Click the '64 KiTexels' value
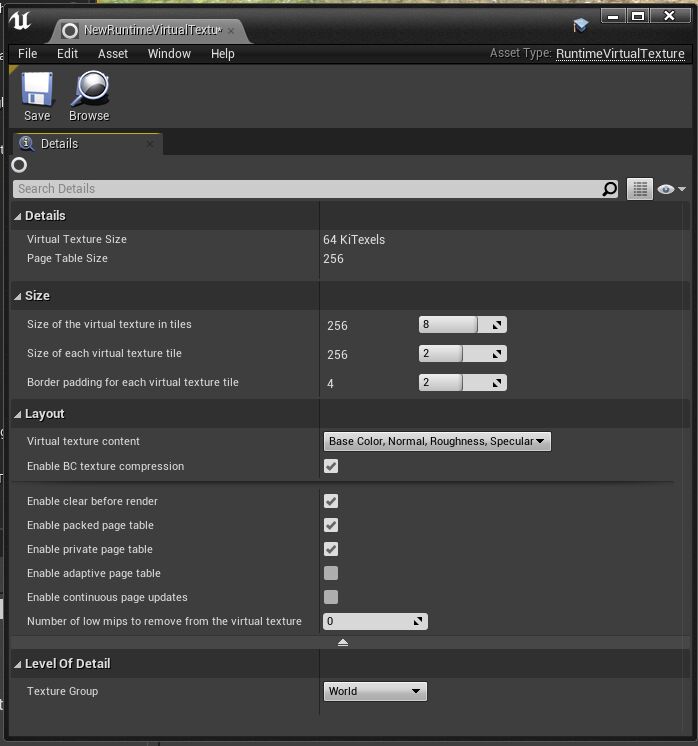 354,240
